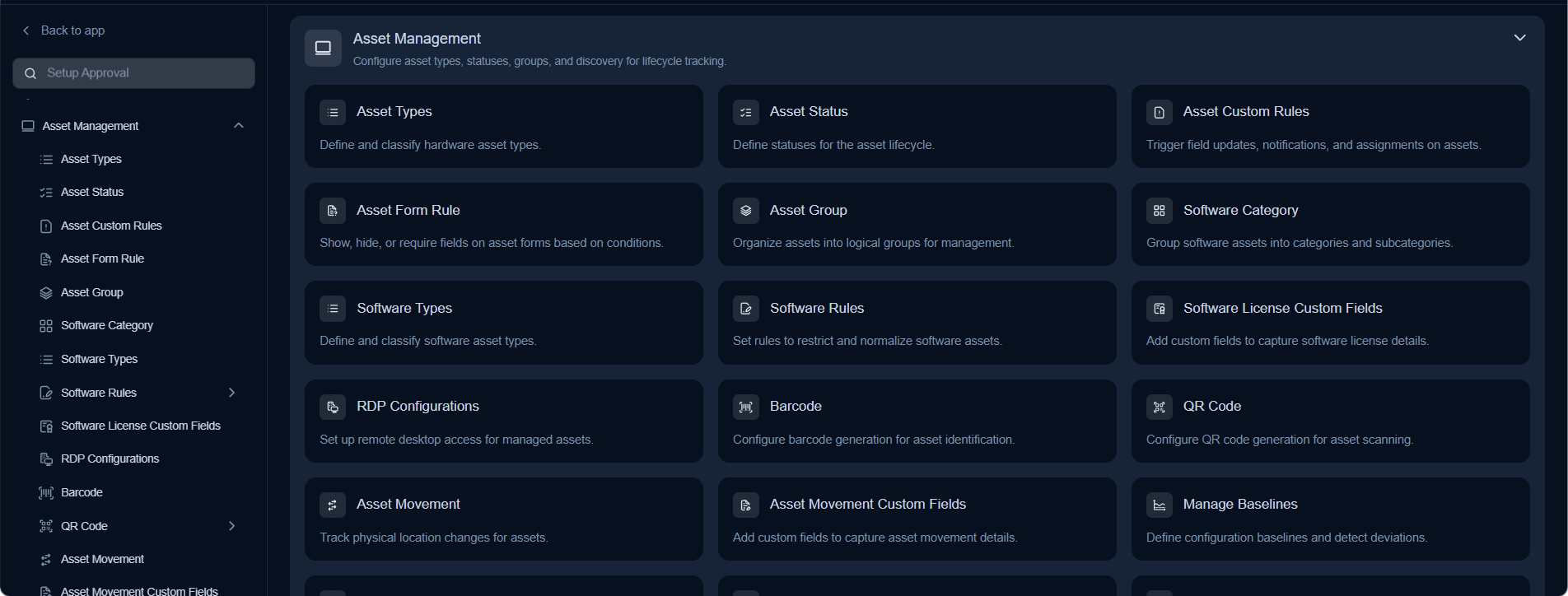Click the search magnifier icon in sidebar
Viewport: 1568px width, 596px height.
click(30, 73)
